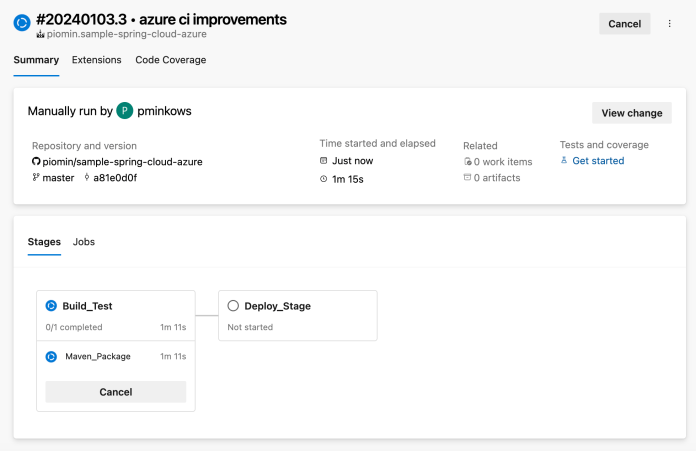Viewport: 696px width, 451px height.
Task: Click the commit icon next to a81e0d0f
Action: pyautogui.click(x=87, y=177)
